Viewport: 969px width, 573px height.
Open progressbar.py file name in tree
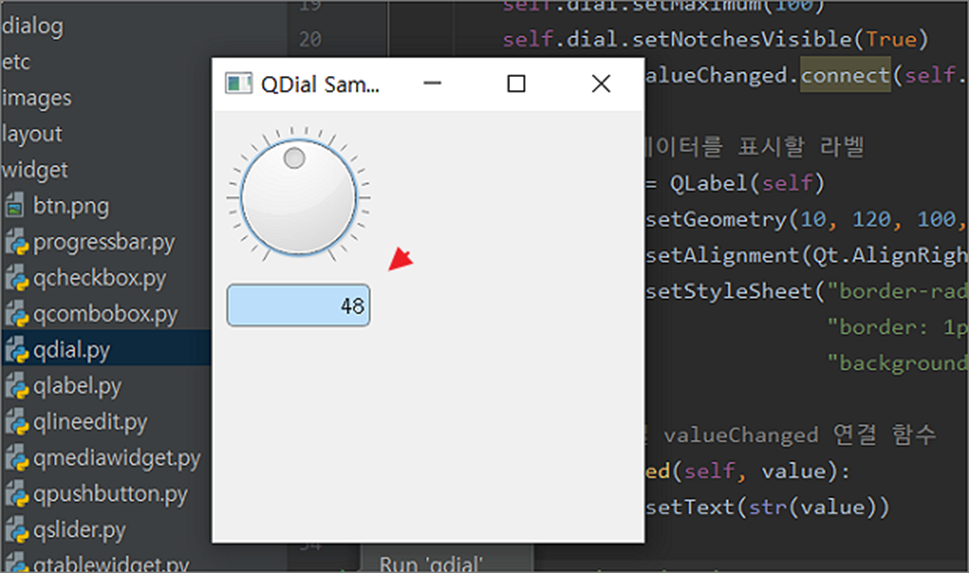click(104, 243)
